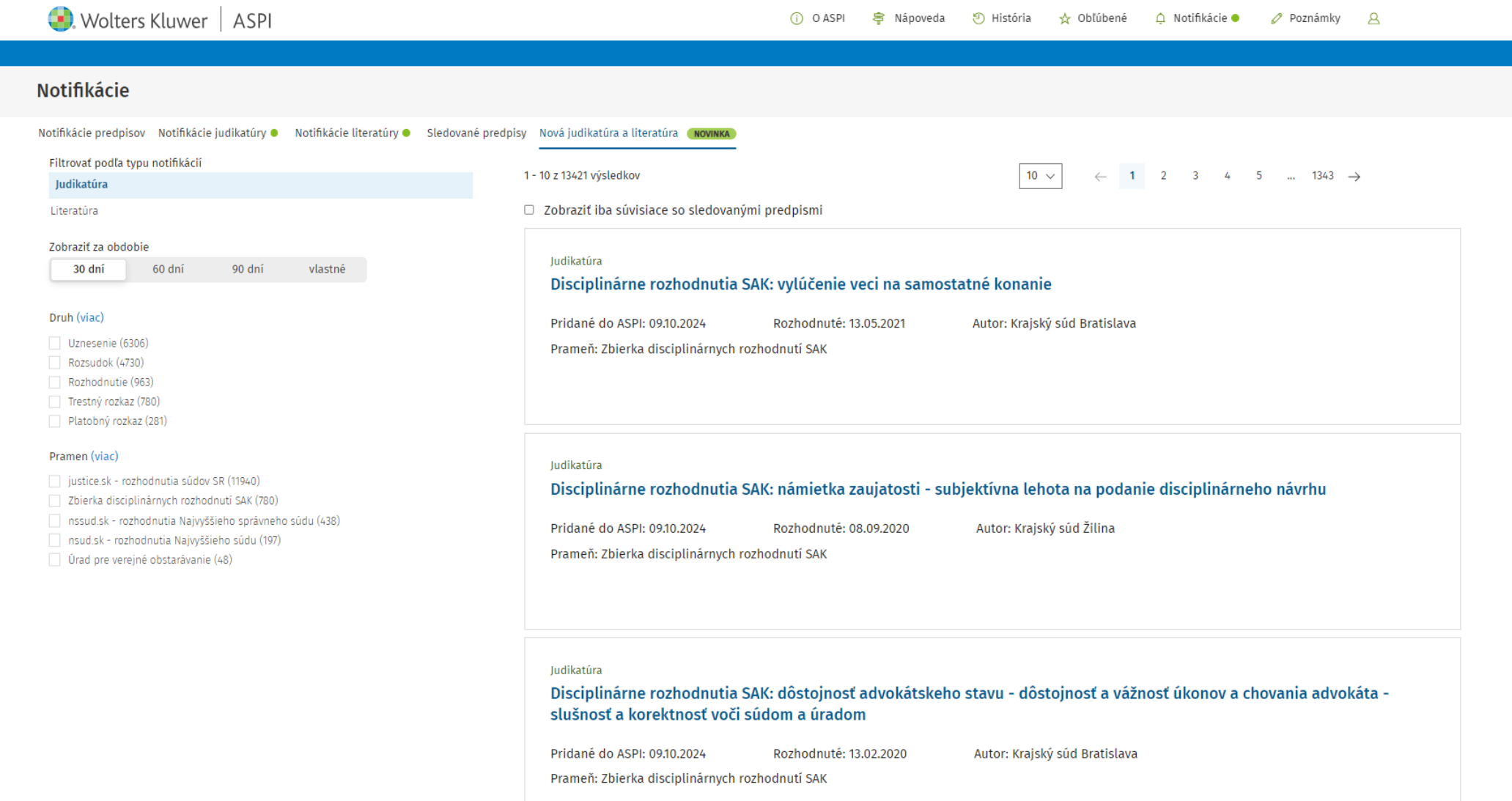Expand more Druh options via viac
The height and width of the screenshot is (801, 1512).
(90, 317)
